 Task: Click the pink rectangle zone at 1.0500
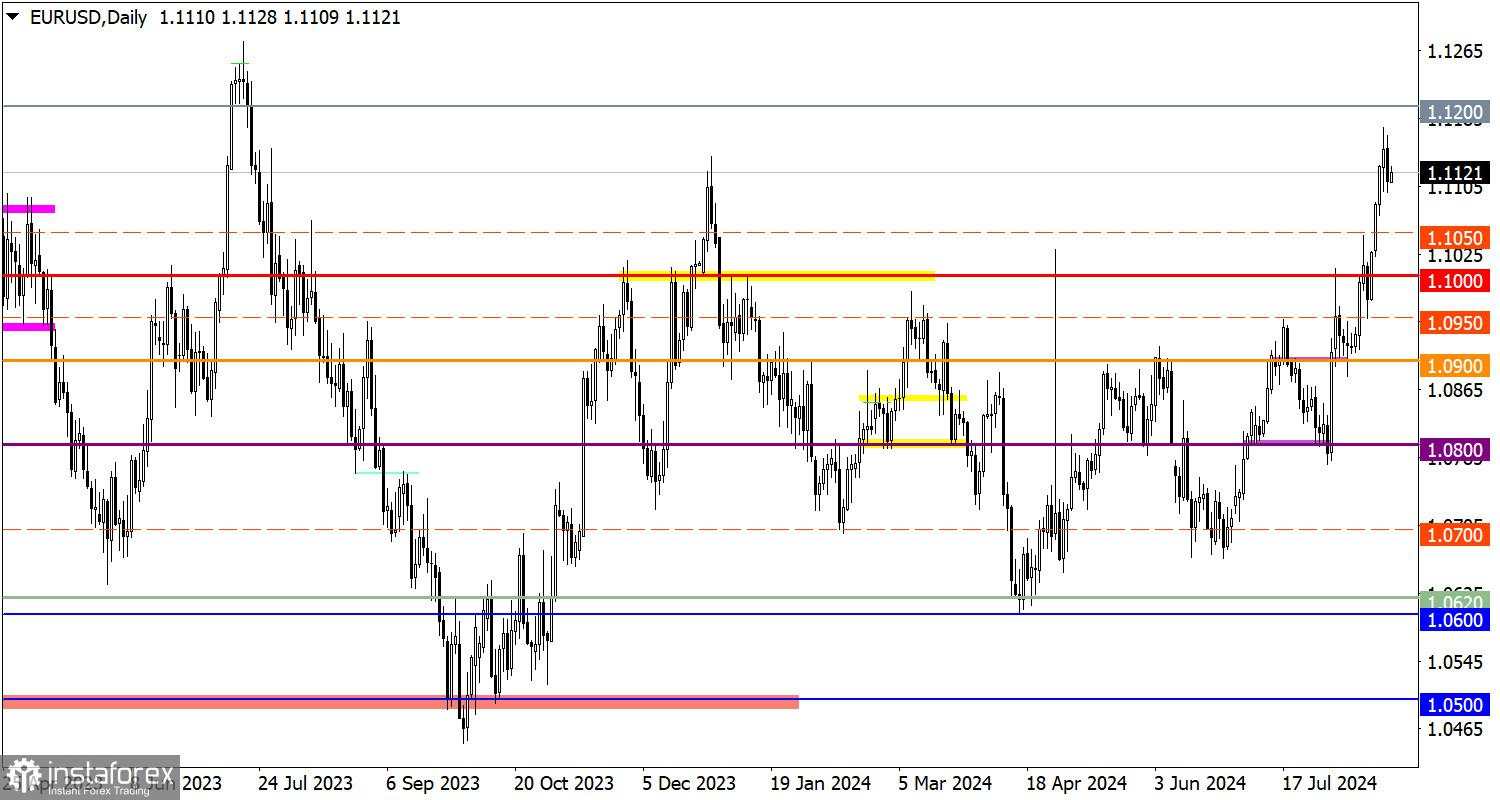pyautogui.click(x=401, y=702)
